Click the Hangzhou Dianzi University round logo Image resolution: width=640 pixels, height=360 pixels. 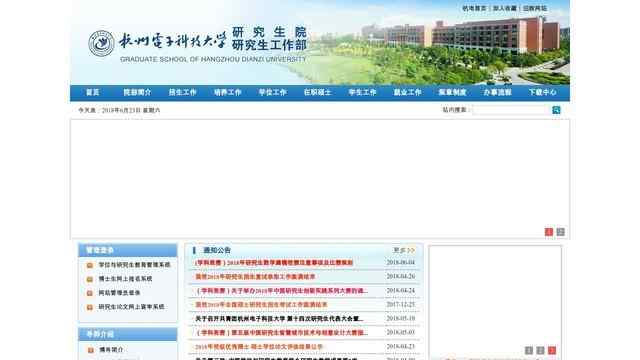(x=101, y=44)
